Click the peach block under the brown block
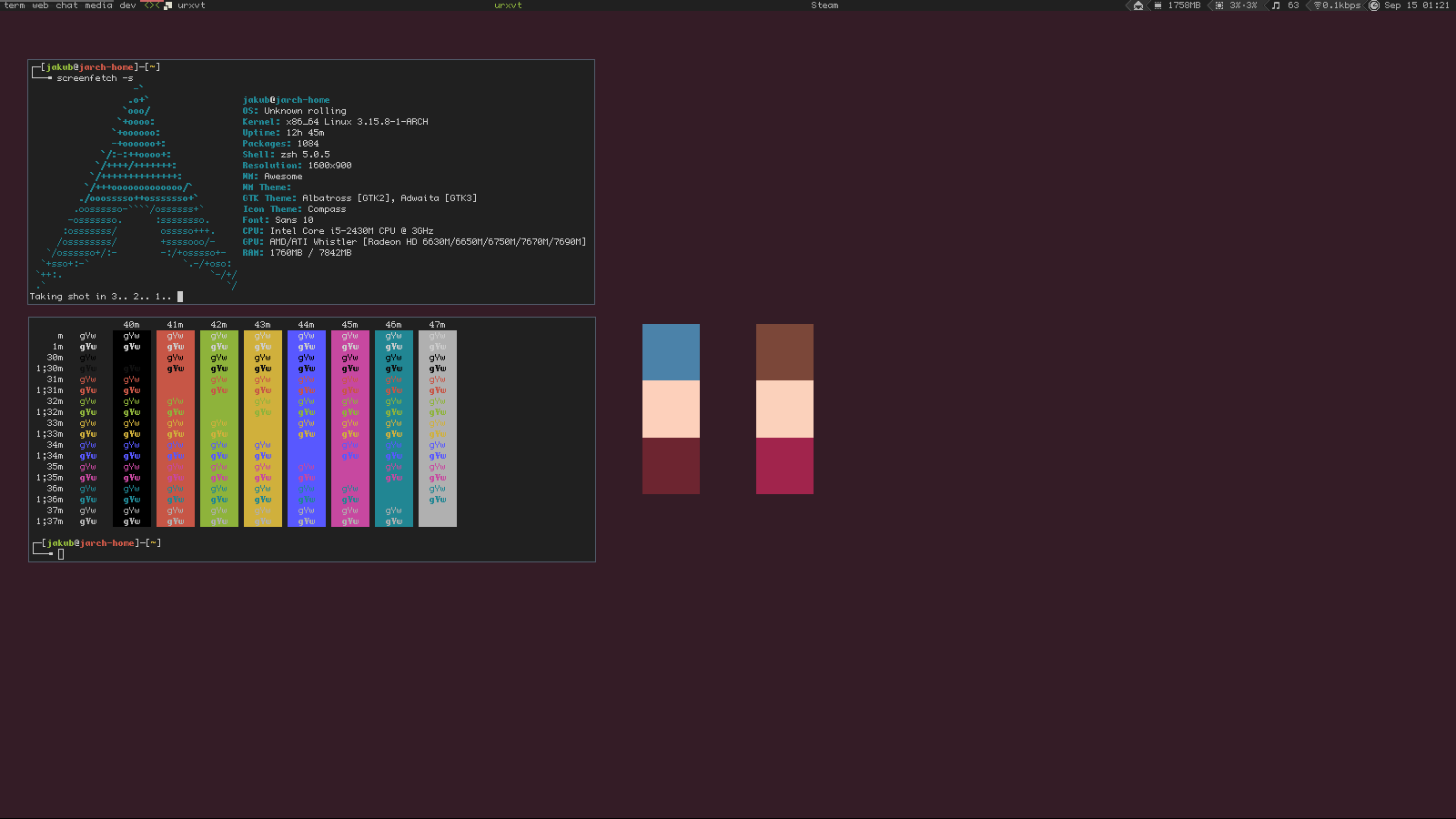The image size is (1456, 819). [784, 409]
